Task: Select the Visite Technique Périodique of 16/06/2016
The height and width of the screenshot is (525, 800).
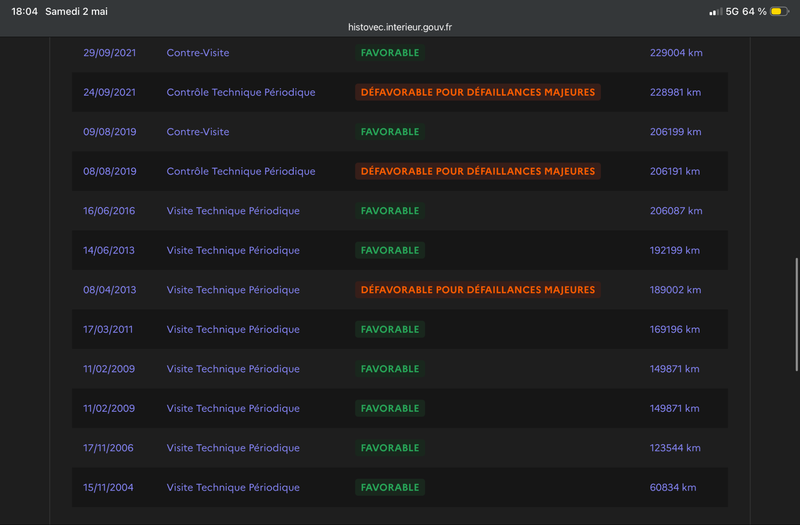Action: pyautogui.click(x=233, y=211)
